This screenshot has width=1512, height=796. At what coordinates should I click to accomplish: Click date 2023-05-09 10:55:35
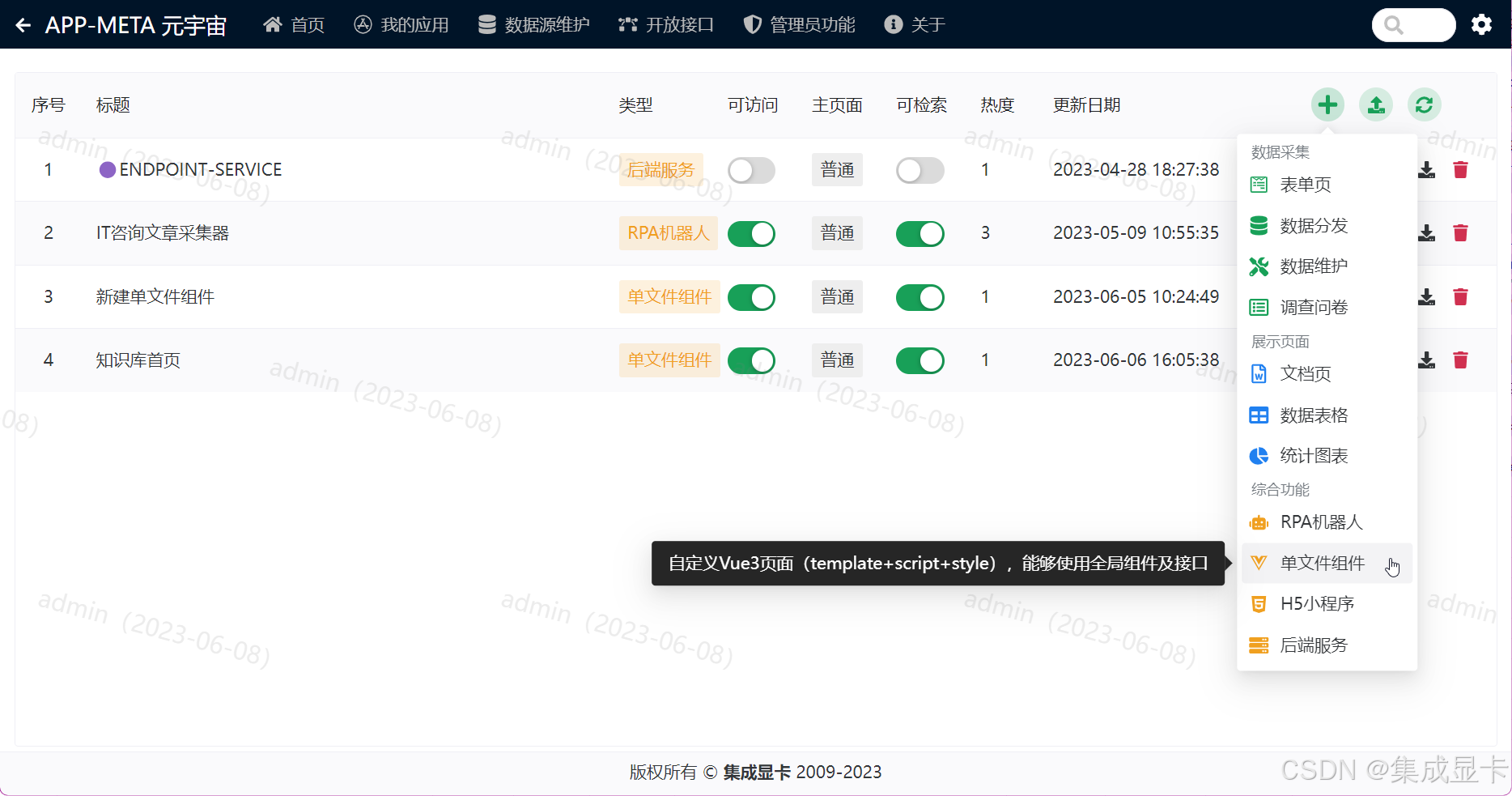coord(1136,233)
